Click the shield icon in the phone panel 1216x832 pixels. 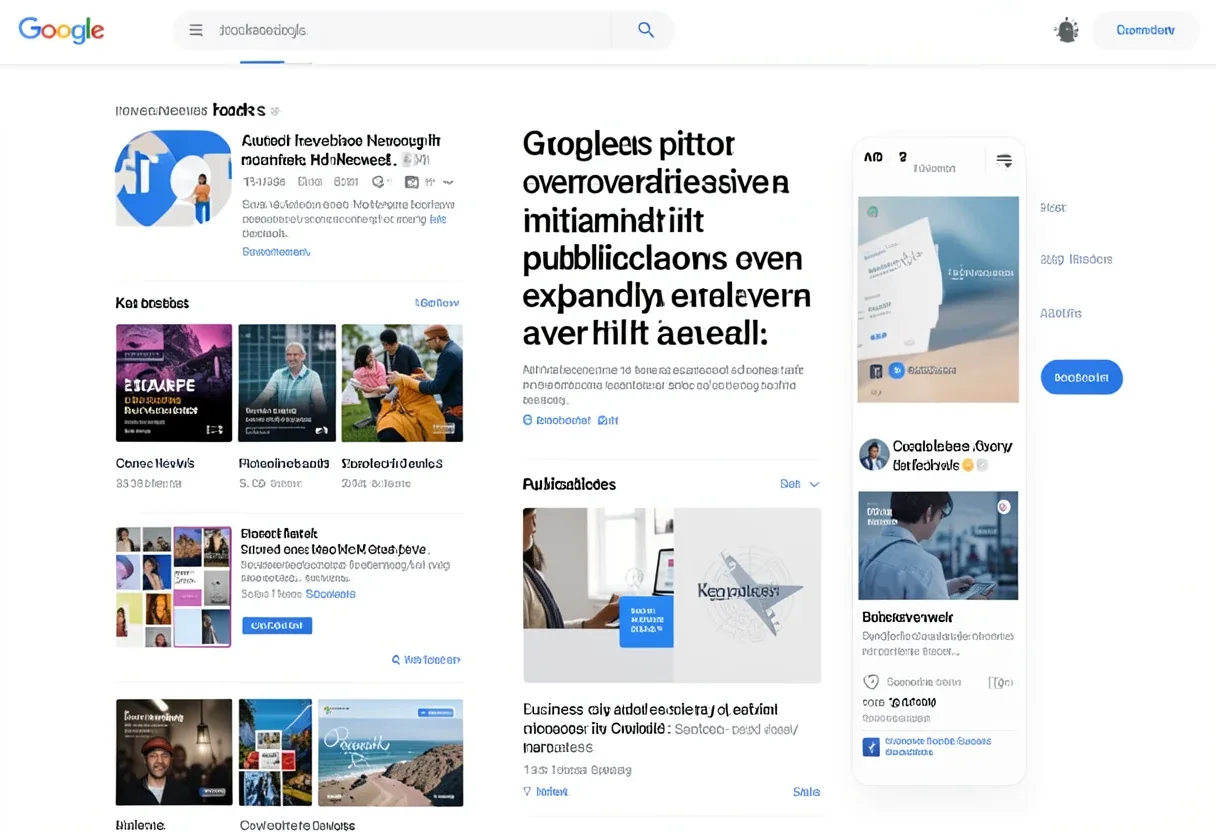(x=871, y=682)
